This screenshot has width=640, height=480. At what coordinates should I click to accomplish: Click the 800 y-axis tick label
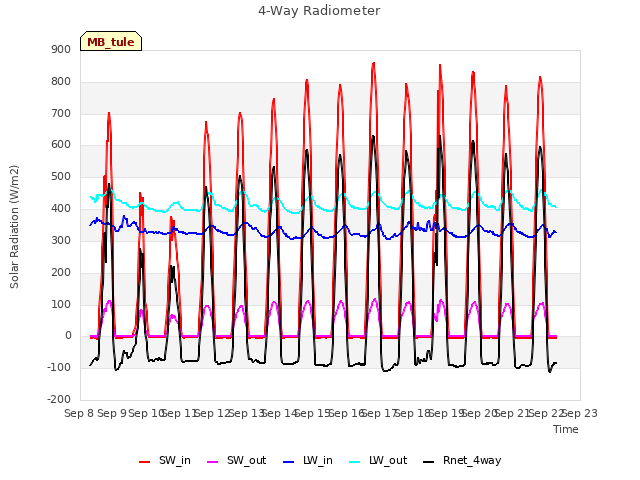click(61, 82)
